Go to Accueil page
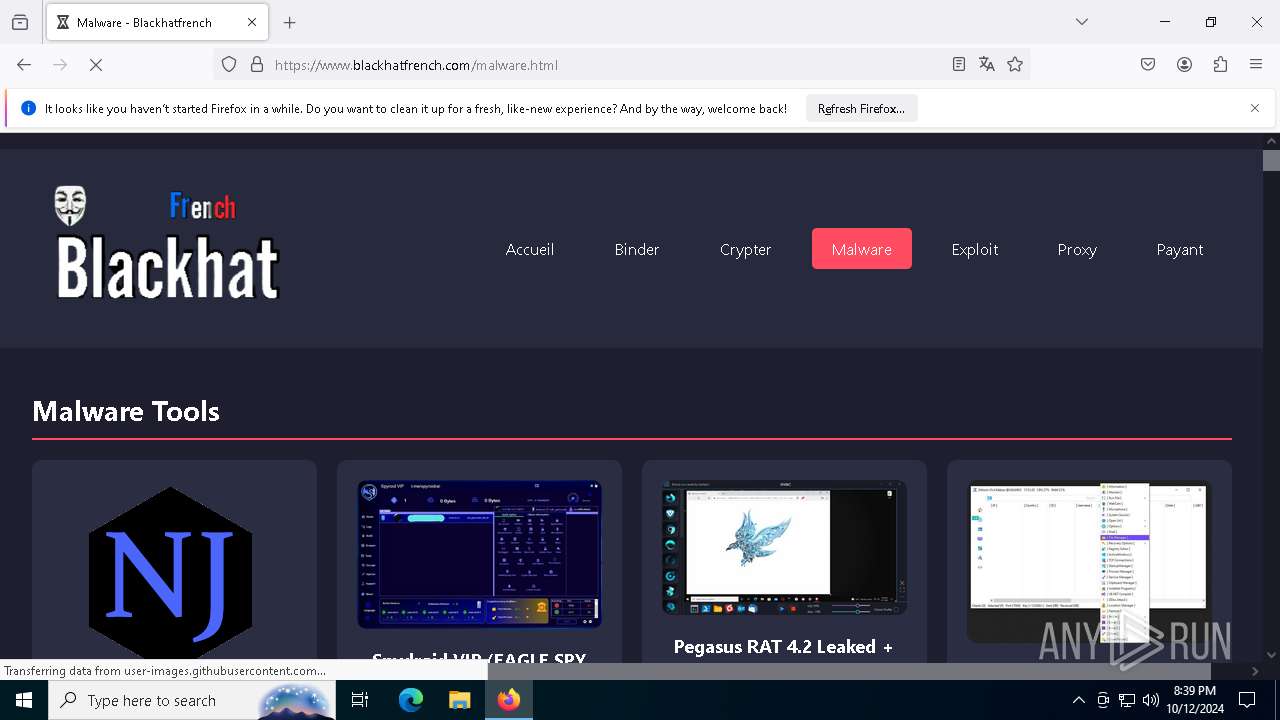 coord(530,249)
